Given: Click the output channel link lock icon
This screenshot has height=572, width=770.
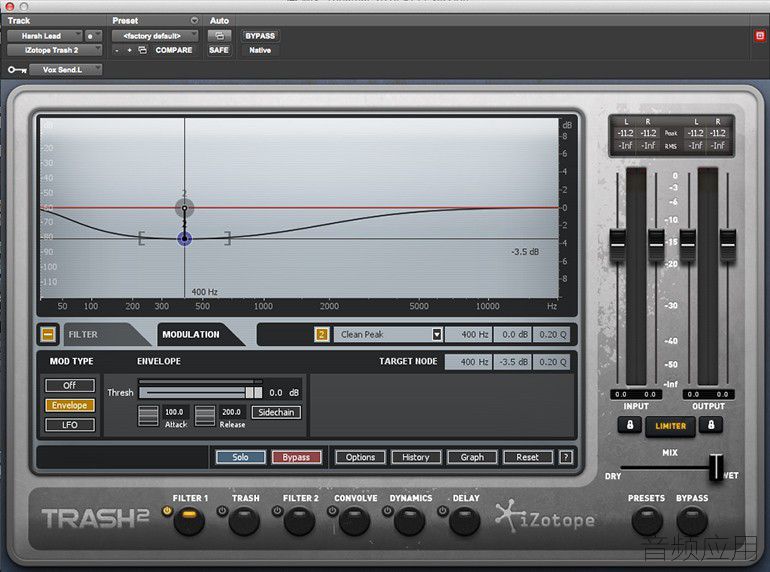Looking at the screenshot, I should (x=711, y=425).
